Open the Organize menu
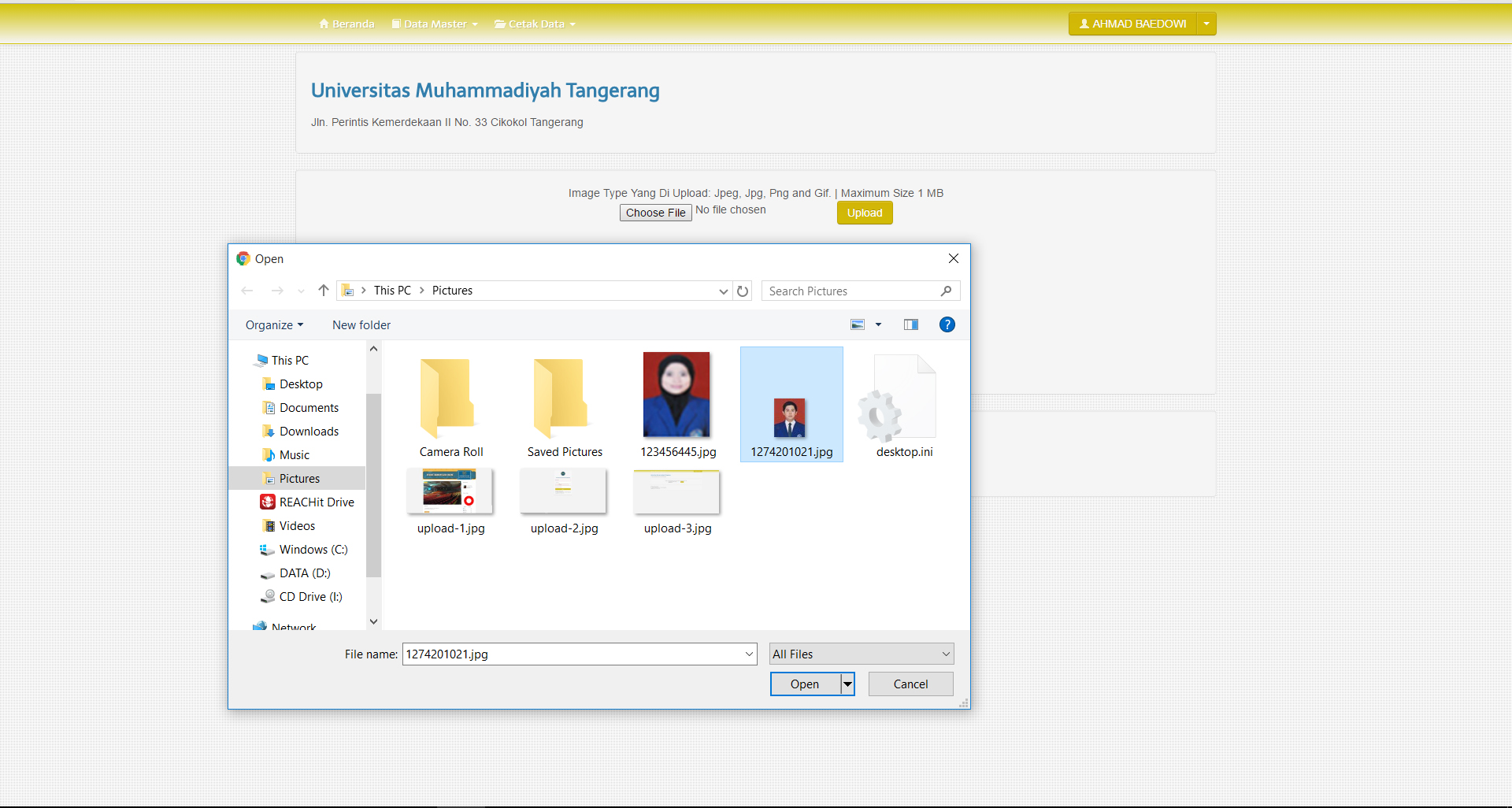The image size is (1512, 808). [274, 325]
